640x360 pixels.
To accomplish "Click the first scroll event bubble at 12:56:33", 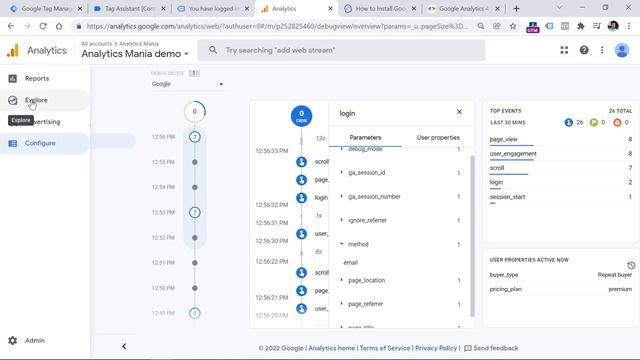I will tap(302, 162).
